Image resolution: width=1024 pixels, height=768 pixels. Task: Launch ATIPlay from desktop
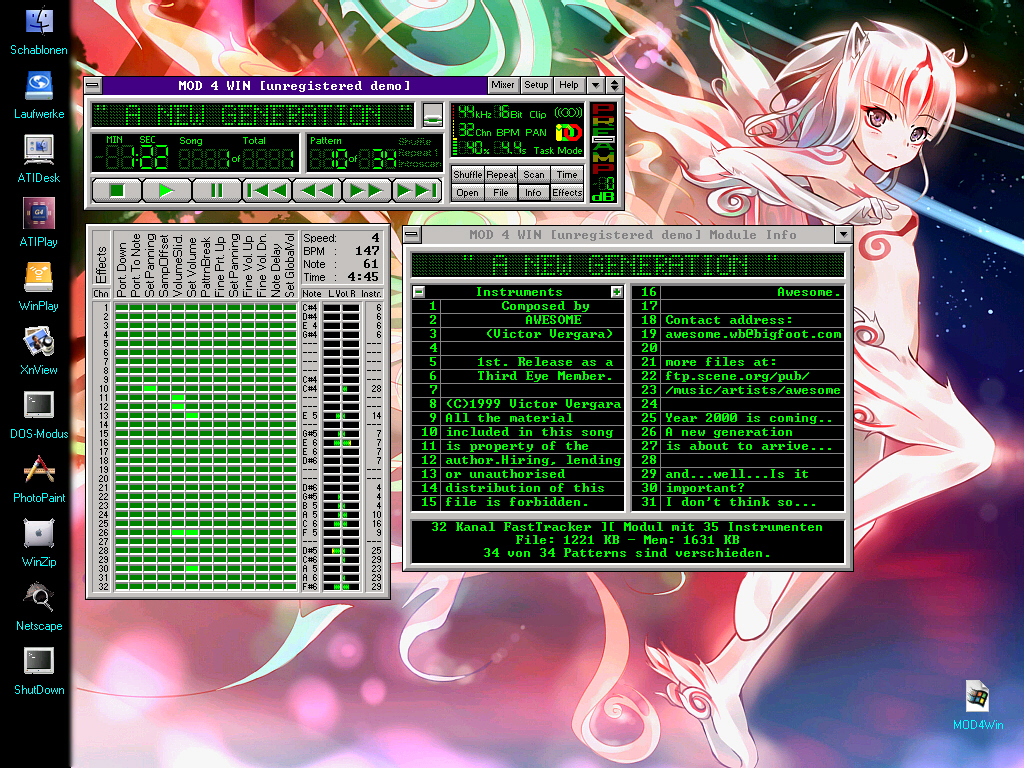click(x=39, y=223)
